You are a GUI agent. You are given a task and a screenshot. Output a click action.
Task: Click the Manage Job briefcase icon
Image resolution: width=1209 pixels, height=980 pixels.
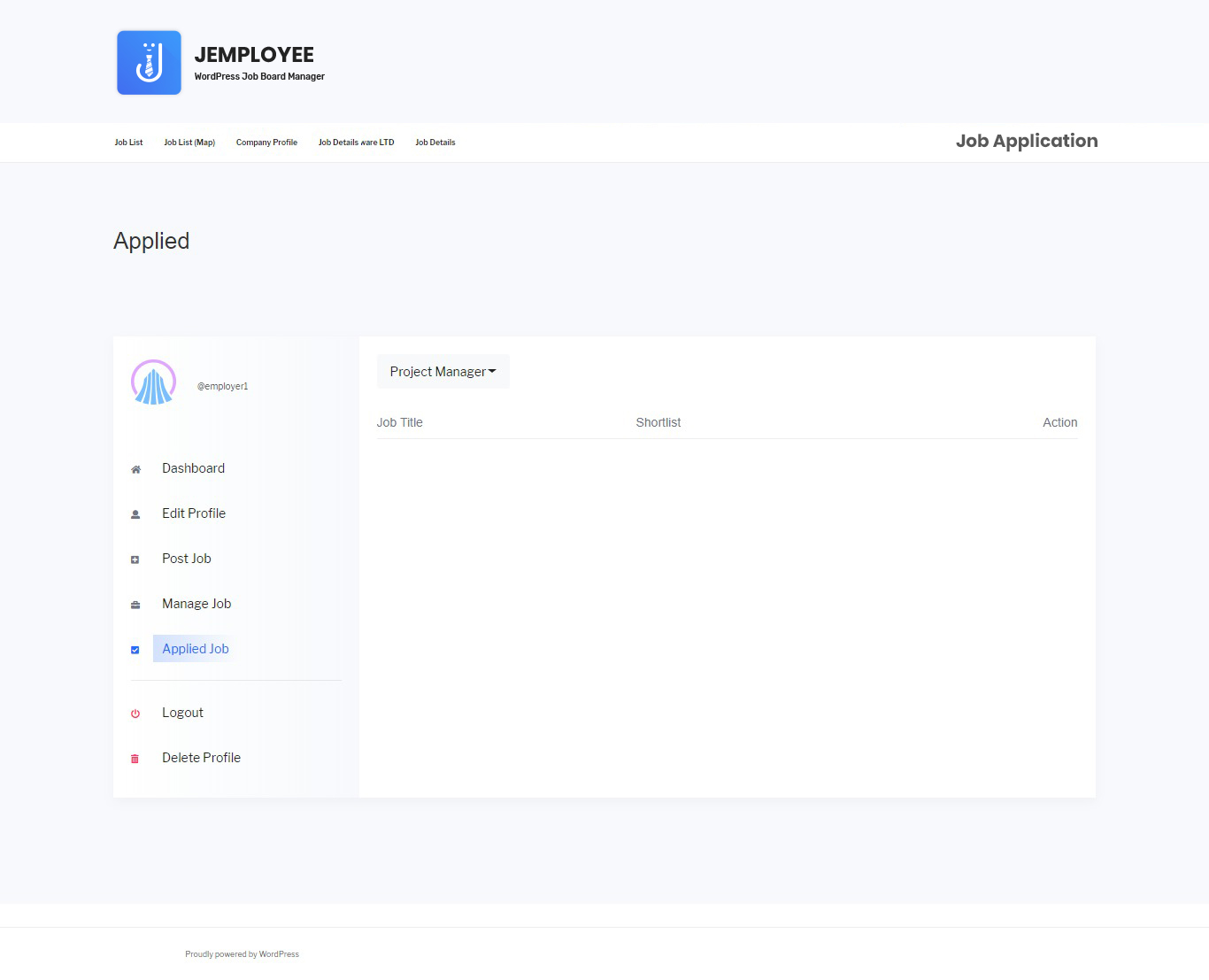[135, 605]
